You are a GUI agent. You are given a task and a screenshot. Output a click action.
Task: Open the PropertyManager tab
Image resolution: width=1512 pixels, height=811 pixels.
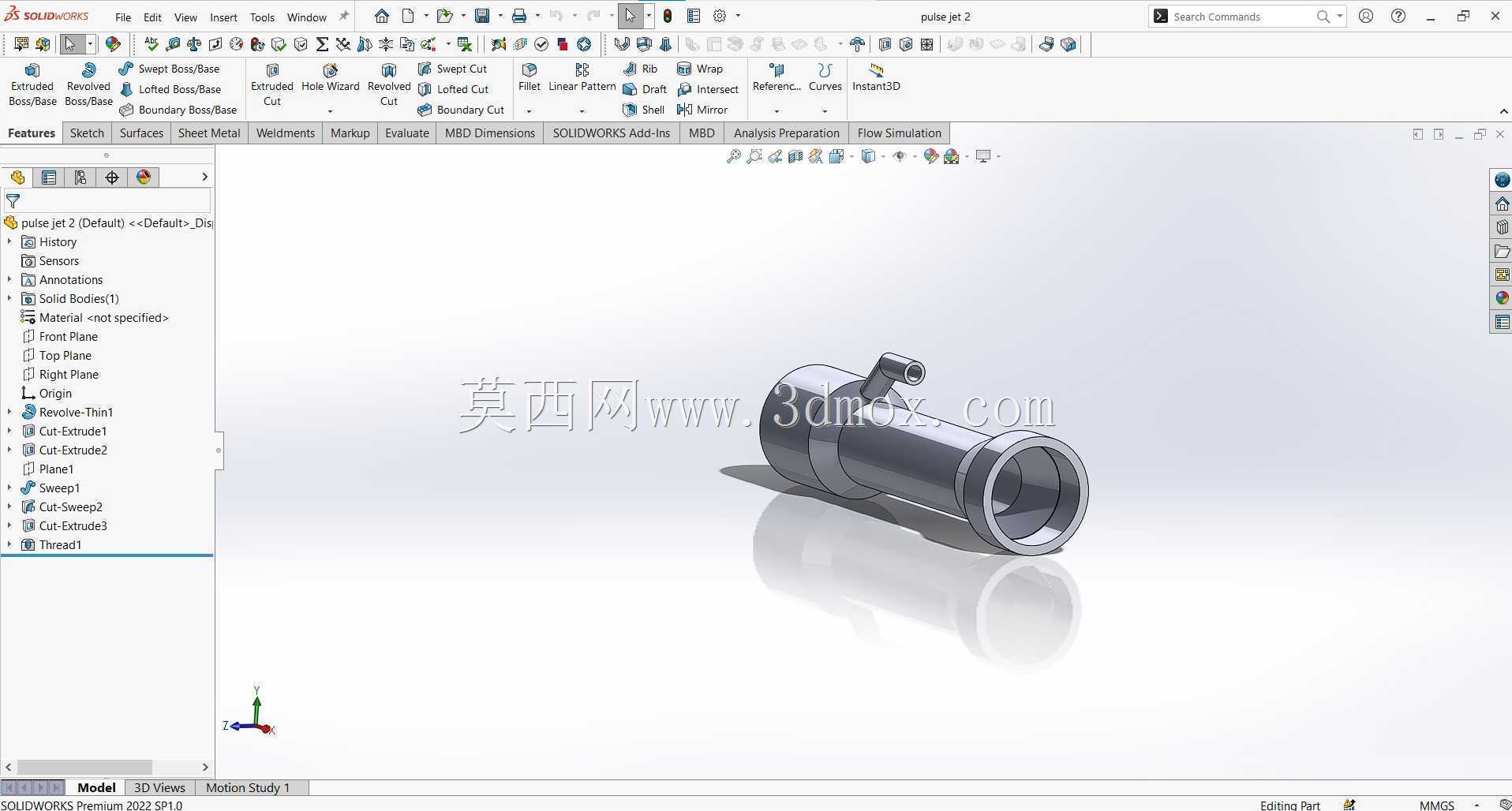point(49,178)
